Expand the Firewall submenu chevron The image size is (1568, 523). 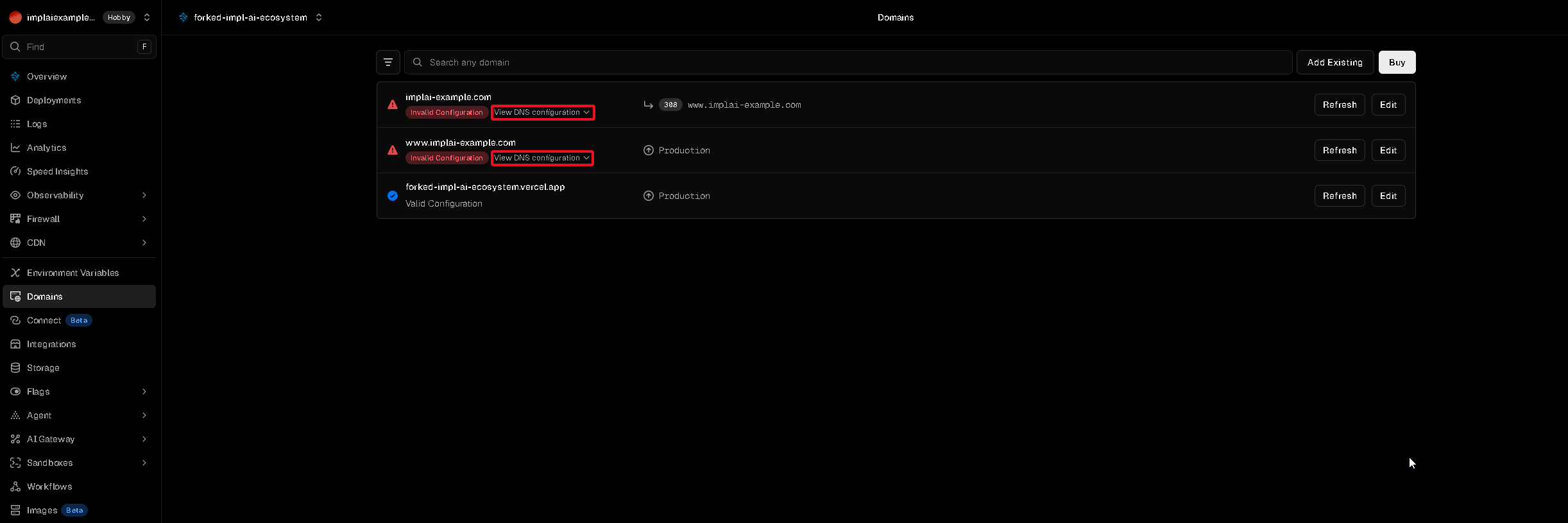point(144,219)
